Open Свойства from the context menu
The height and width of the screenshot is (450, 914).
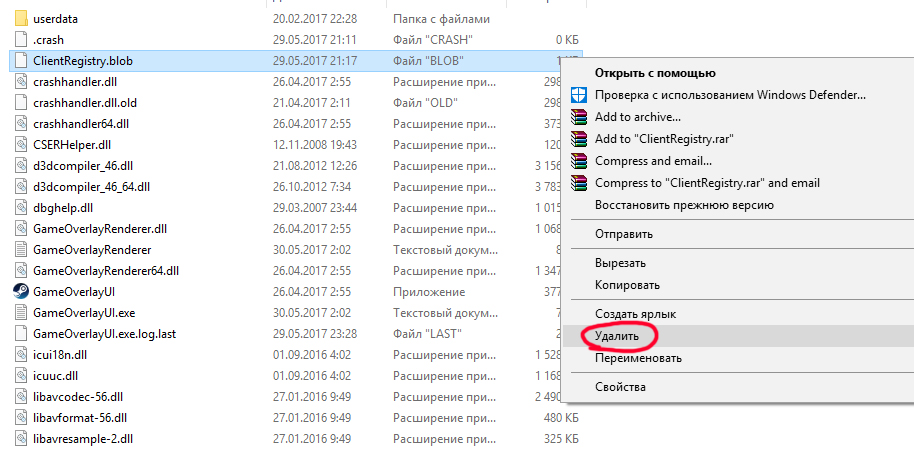coord(620,387)
